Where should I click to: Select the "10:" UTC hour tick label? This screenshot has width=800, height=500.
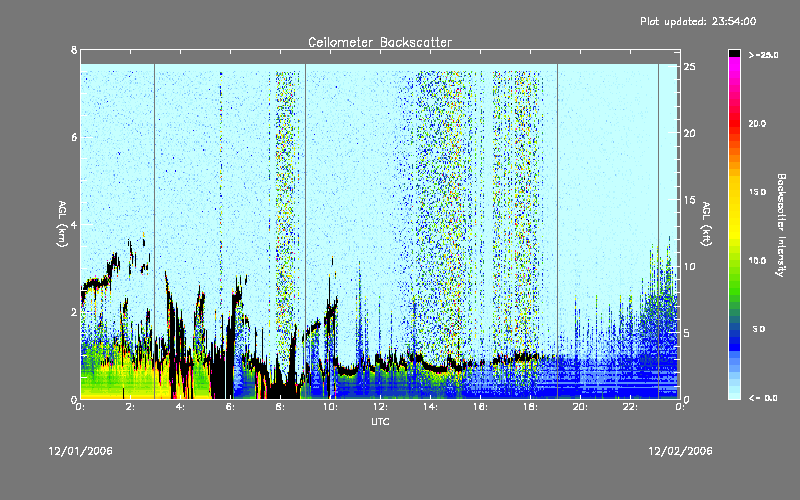tap(330, 407)
